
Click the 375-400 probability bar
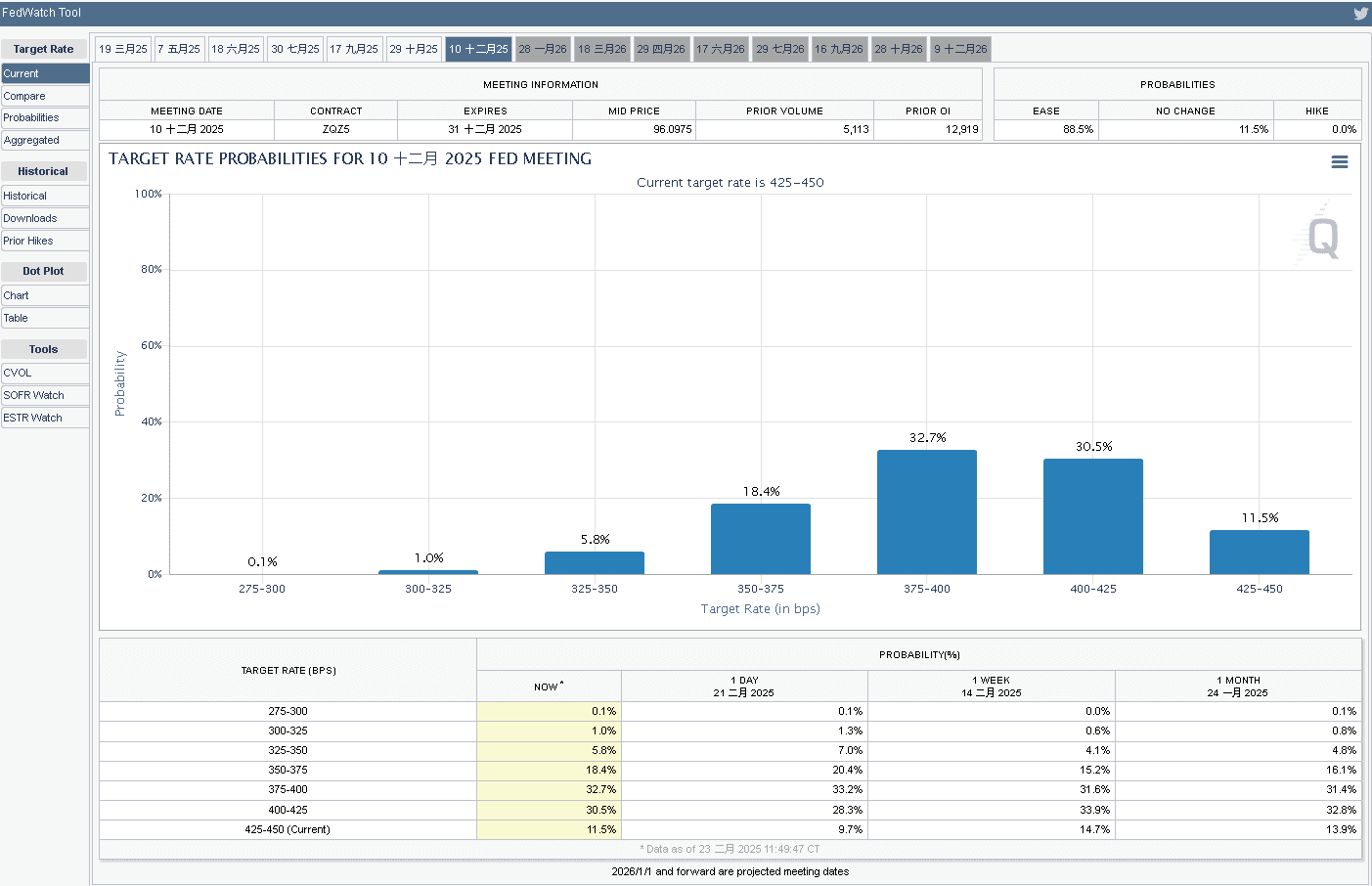(x=927, y=511)
